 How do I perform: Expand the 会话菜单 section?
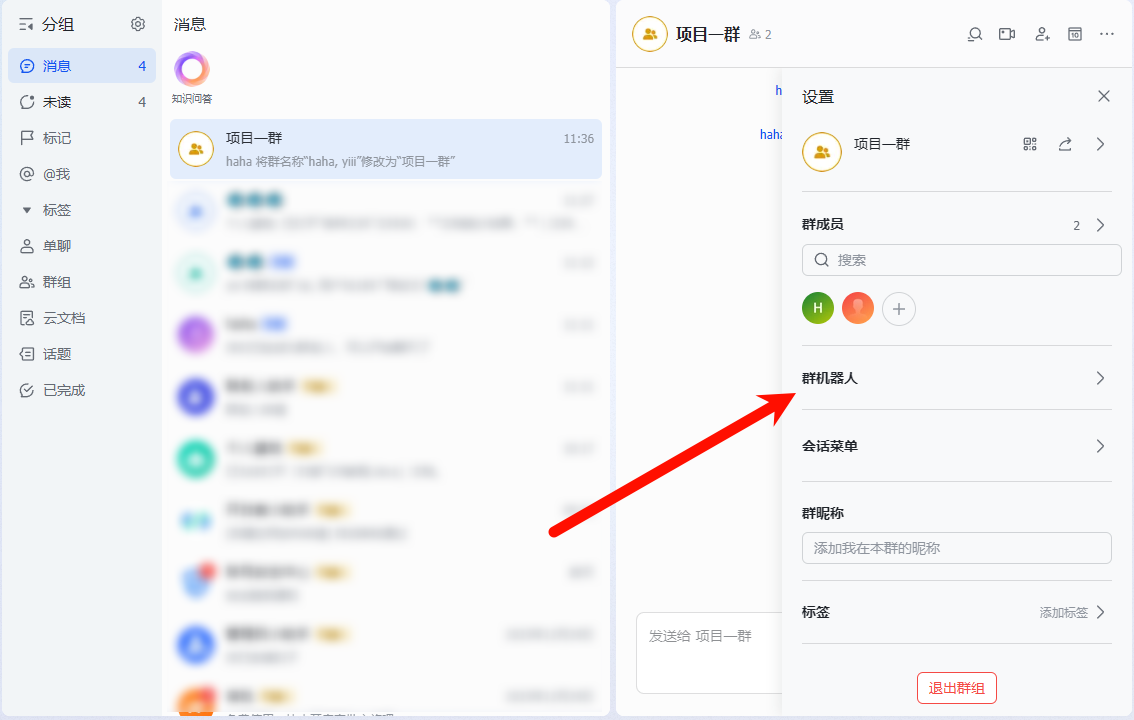1100,446
